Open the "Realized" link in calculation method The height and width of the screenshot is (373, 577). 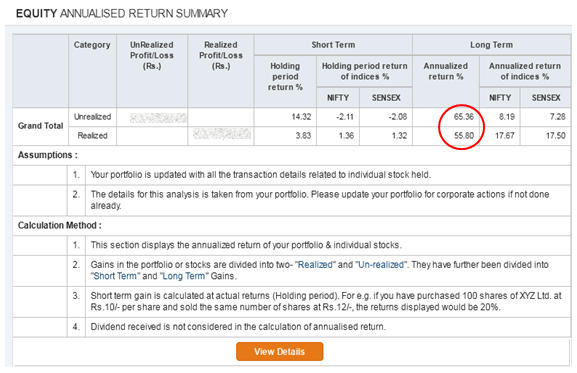point(315,265)
